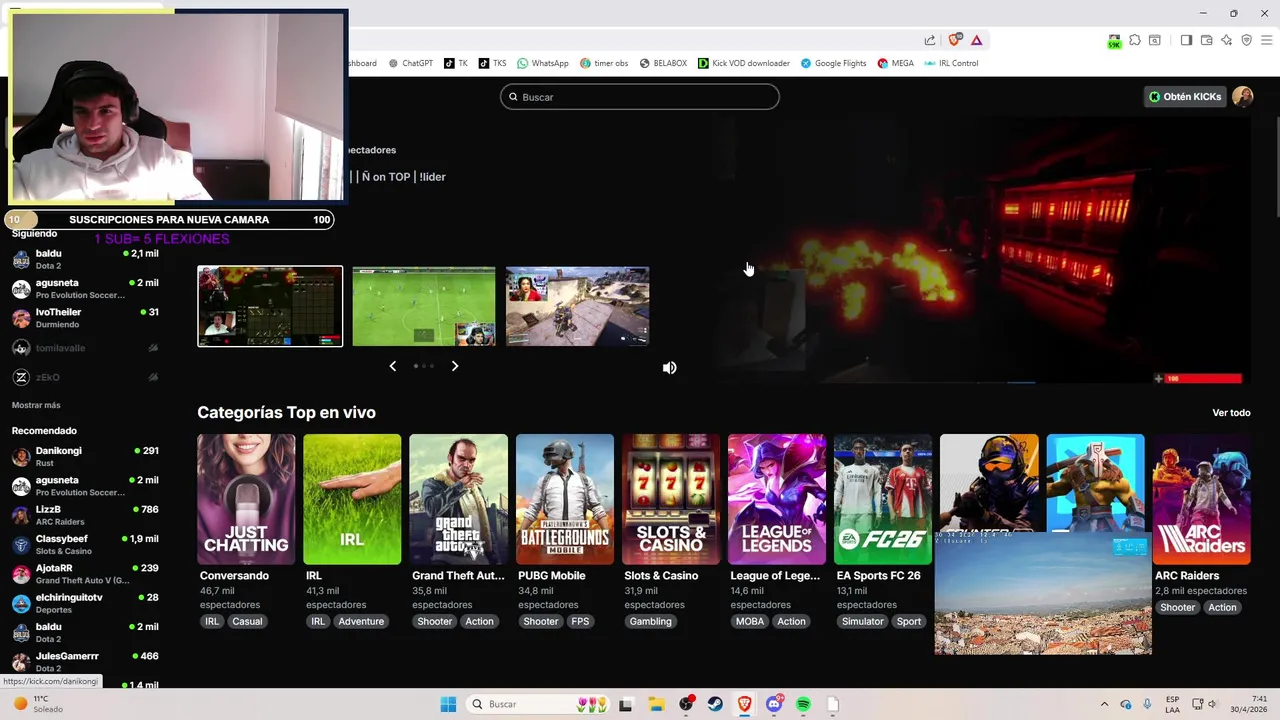This screenshot has width=1280, height=720.
Task: Click the Simulator tag under EA Sports FC 26
Action: pyautogui.click(x=862, y=621)
